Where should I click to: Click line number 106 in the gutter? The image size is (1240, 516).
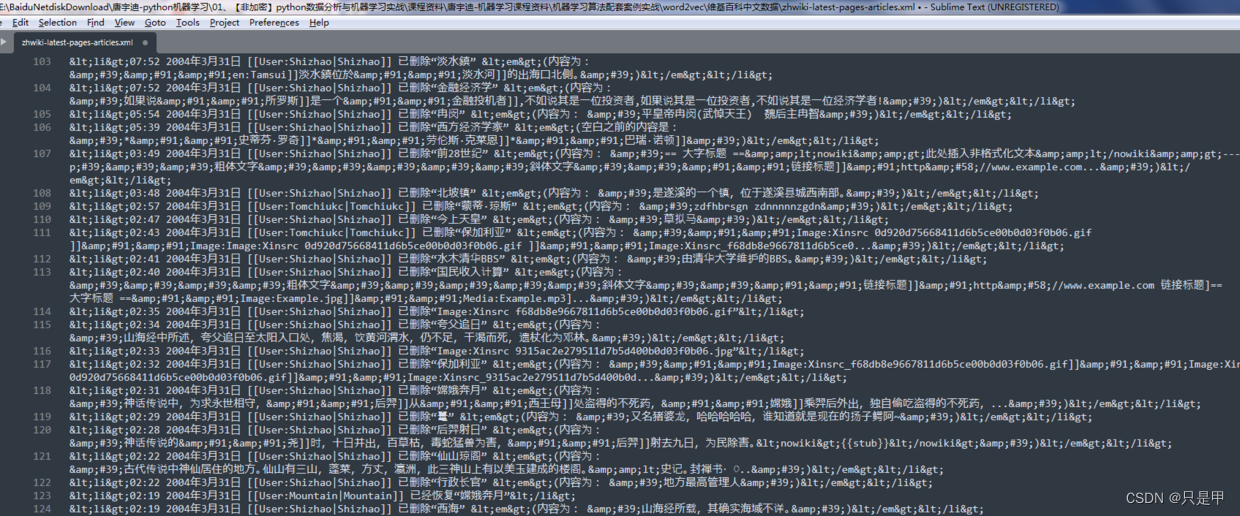point(41,127)
